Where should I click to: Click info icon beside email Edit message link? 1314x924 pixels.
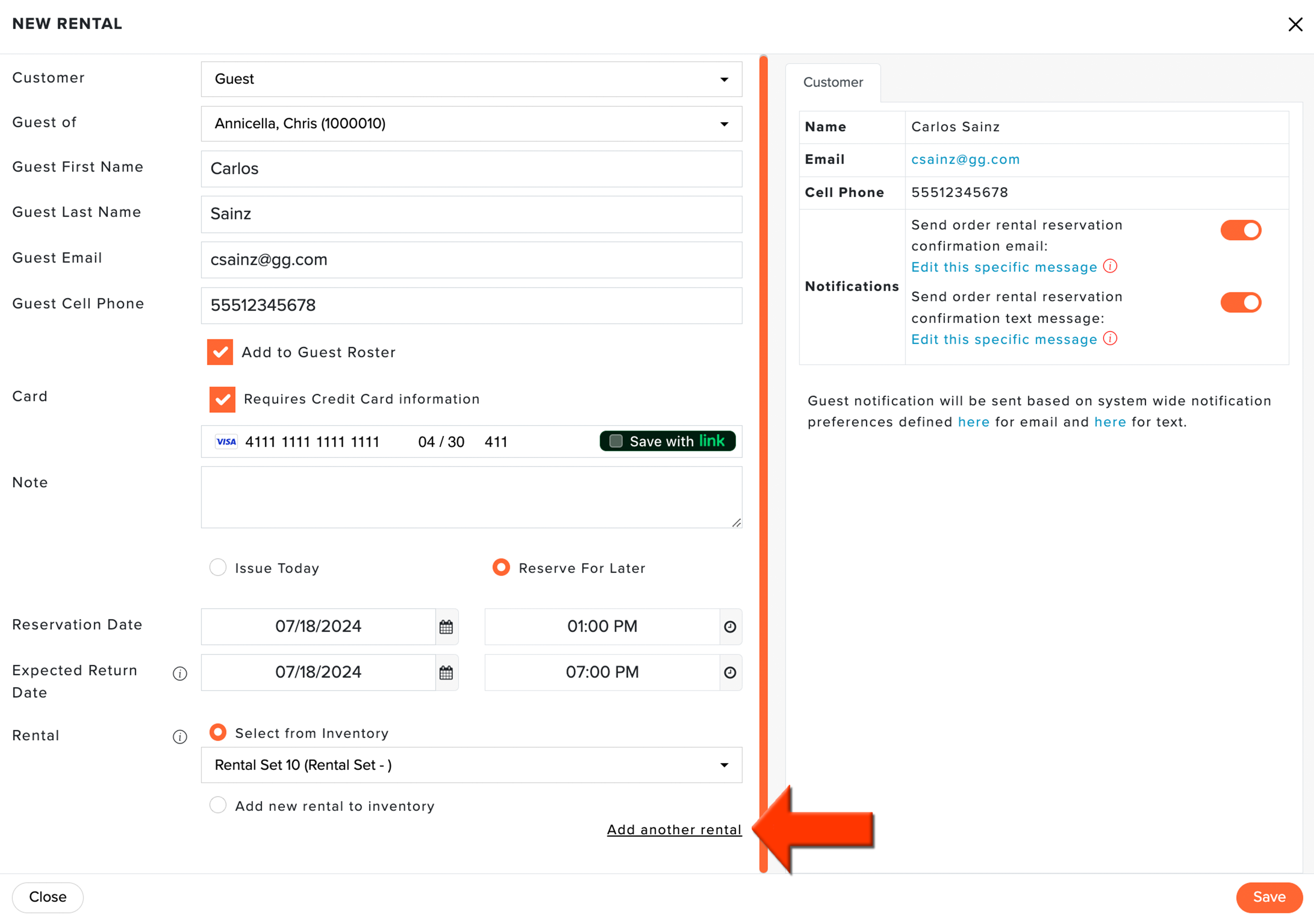point(1110,266)
